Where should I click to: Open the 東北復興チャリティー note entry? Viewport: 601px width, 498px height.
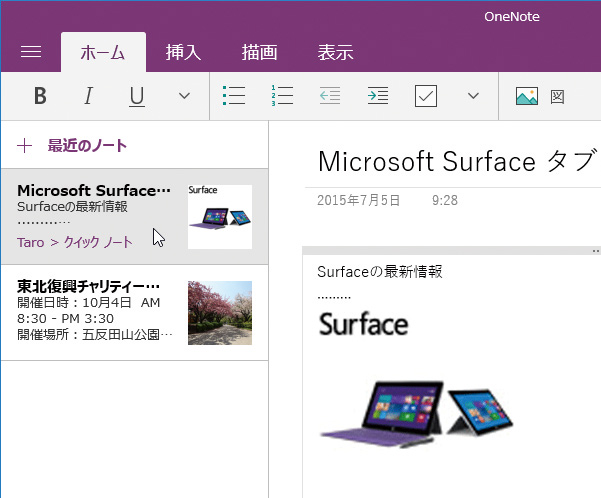tap(135, 312)
